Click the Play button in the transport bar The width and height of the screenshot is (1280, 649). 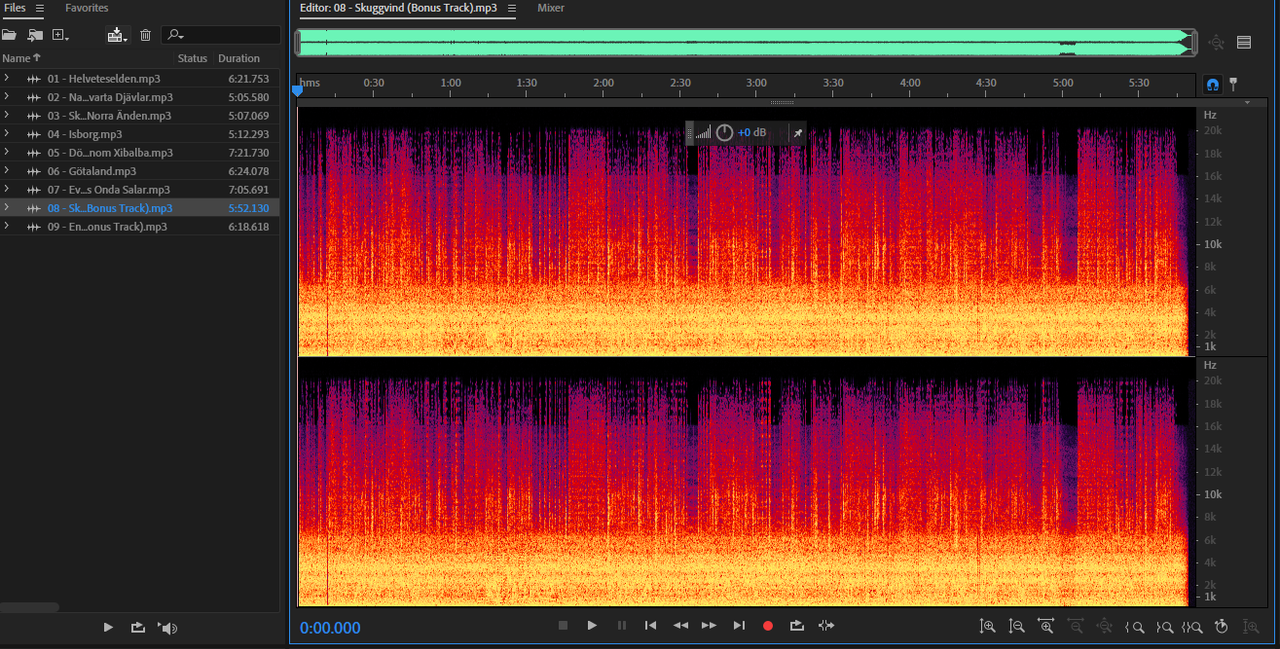coord(592,626)
